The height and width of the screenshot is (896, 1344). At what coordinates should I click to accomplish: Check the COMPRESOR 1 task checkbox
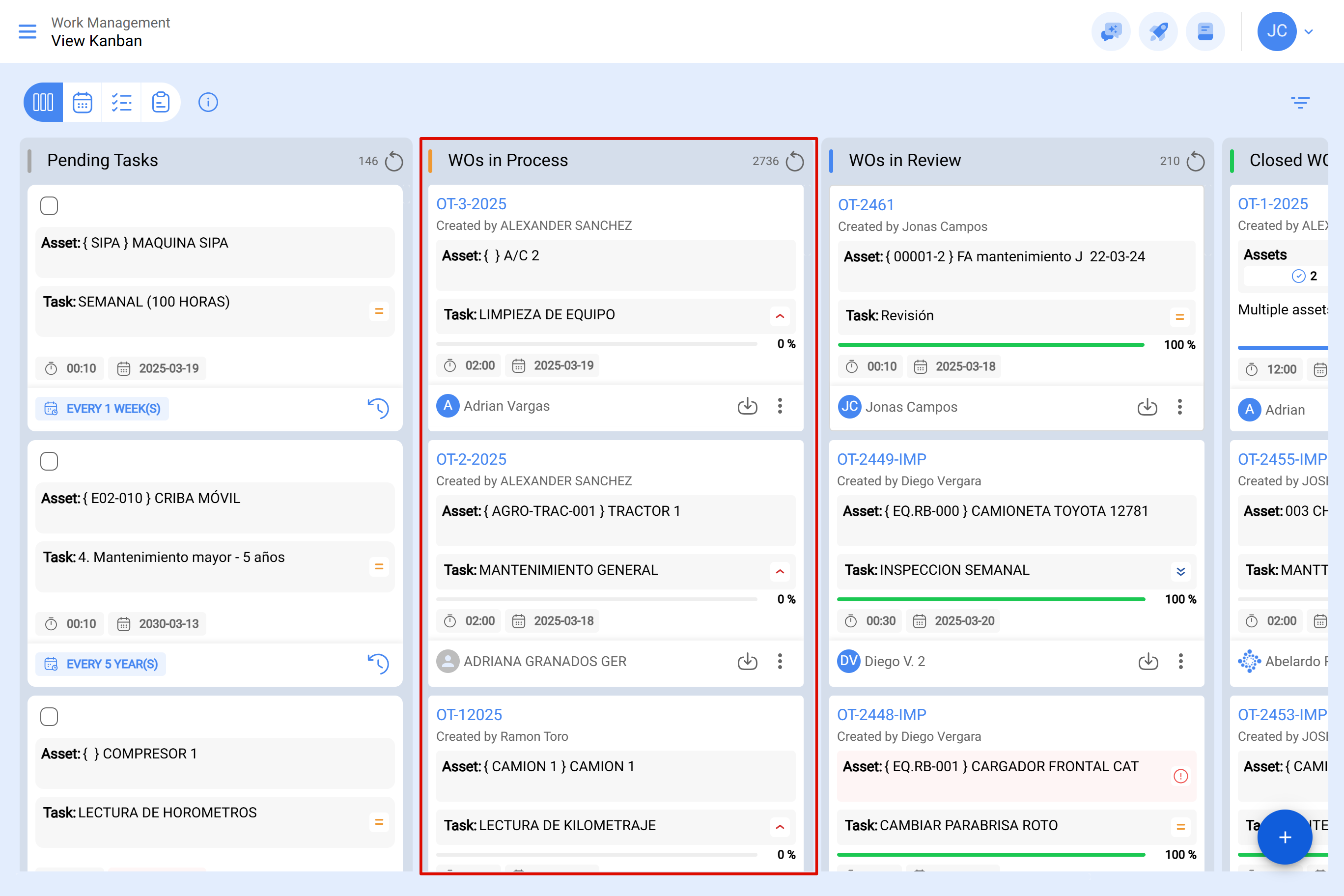(49, 717)
